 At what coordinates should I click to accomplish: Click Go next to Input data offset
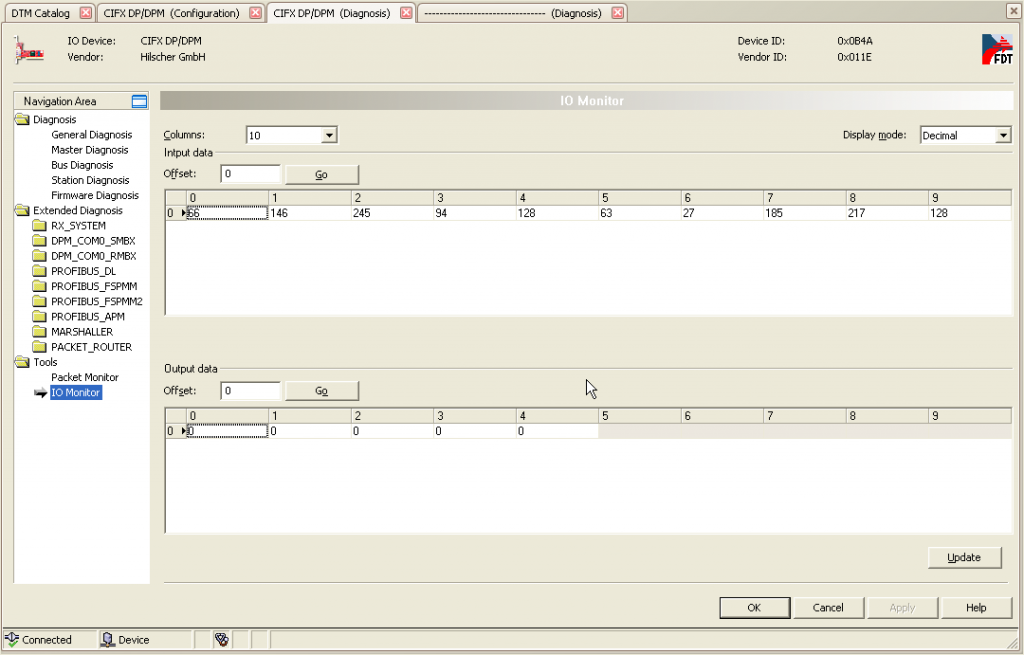tap(321, 174)
